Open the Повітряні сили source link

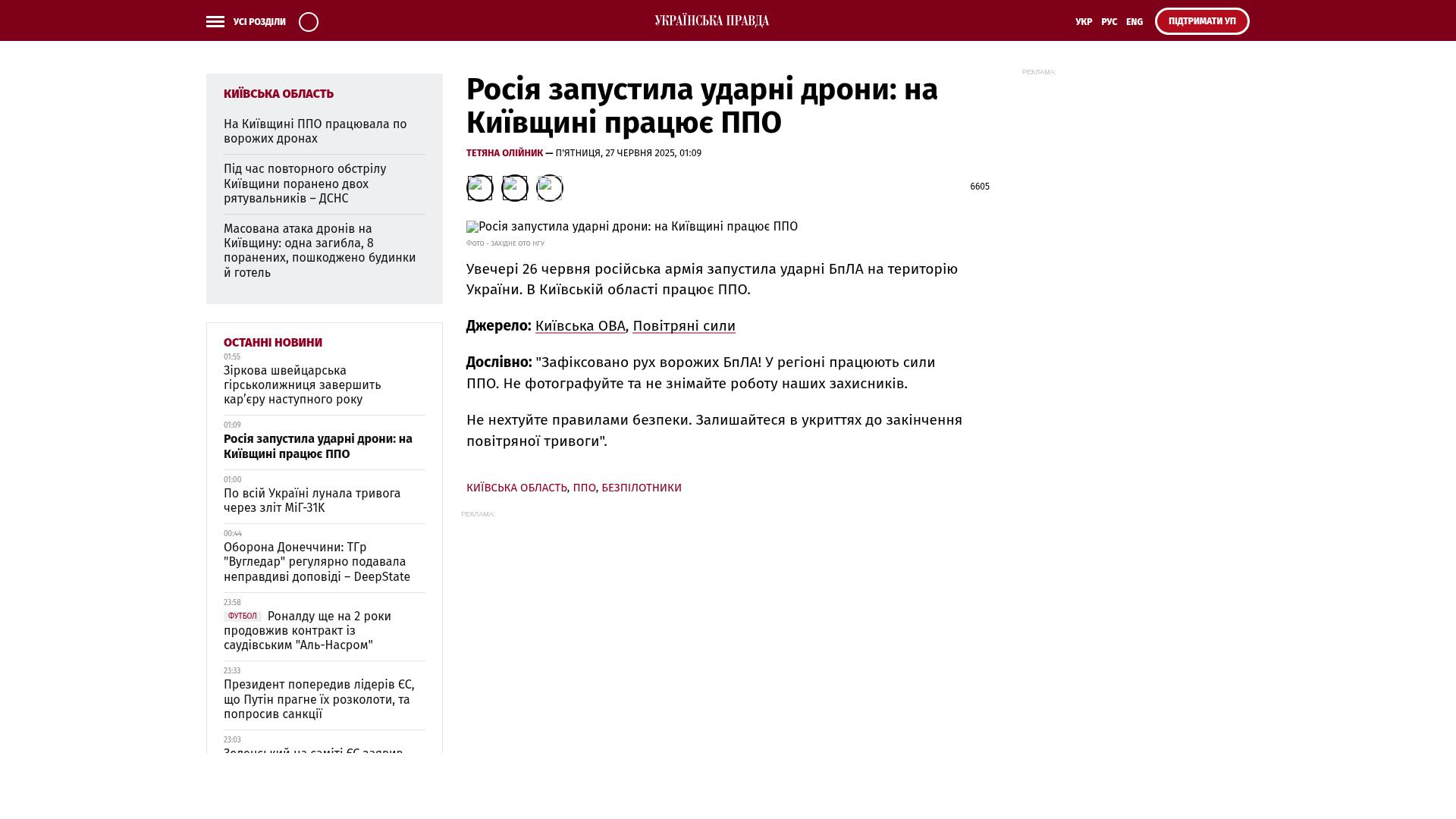[x=683, y=326]
